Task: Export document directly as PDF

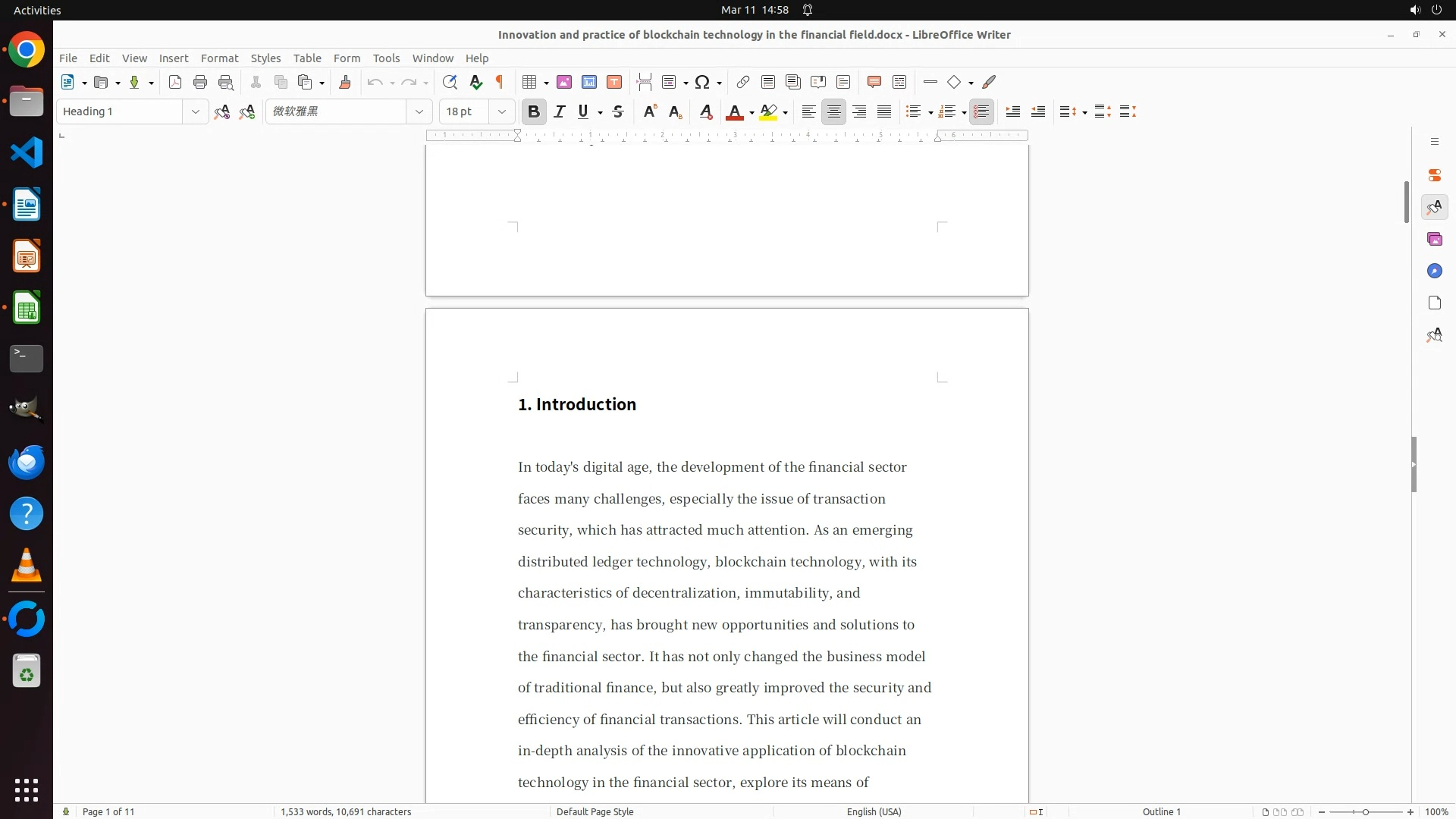Action: point(175,82)
